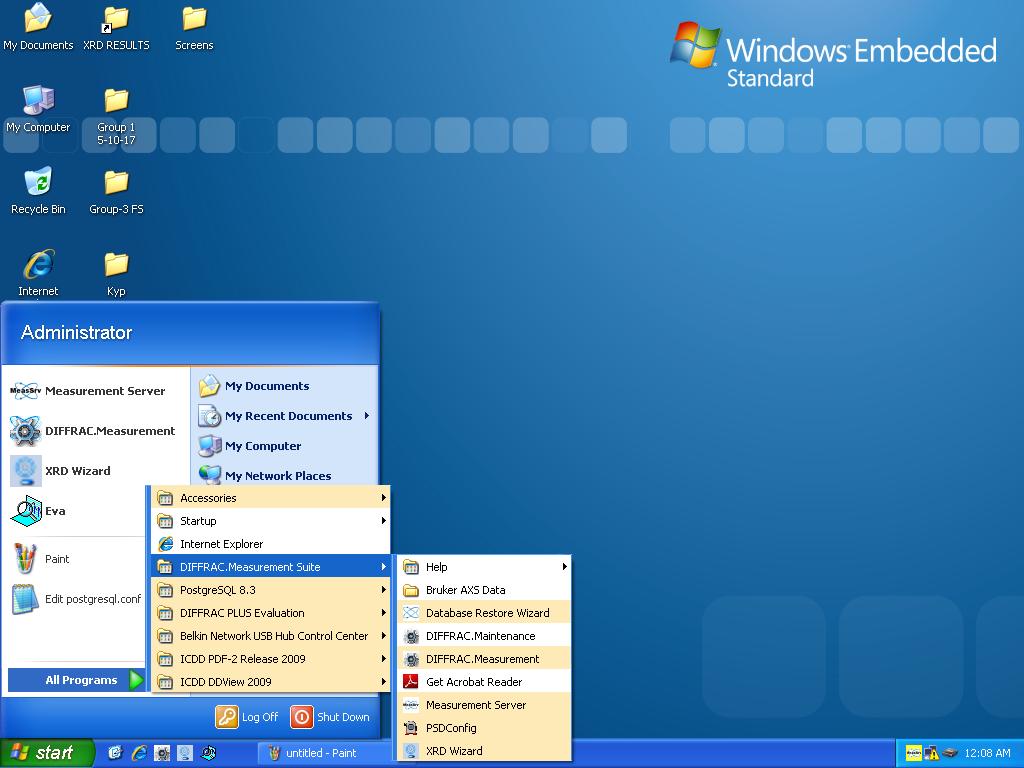Launch PSDConfig from the submenu
The image size is (1024, 768).
[x=451, y=728]
